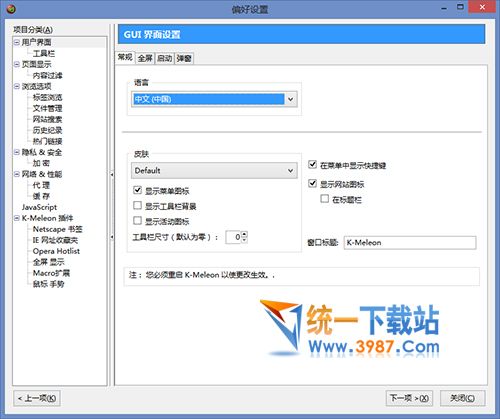Select 文件管理 in category tree
The image size is (500, 419).
48,108
